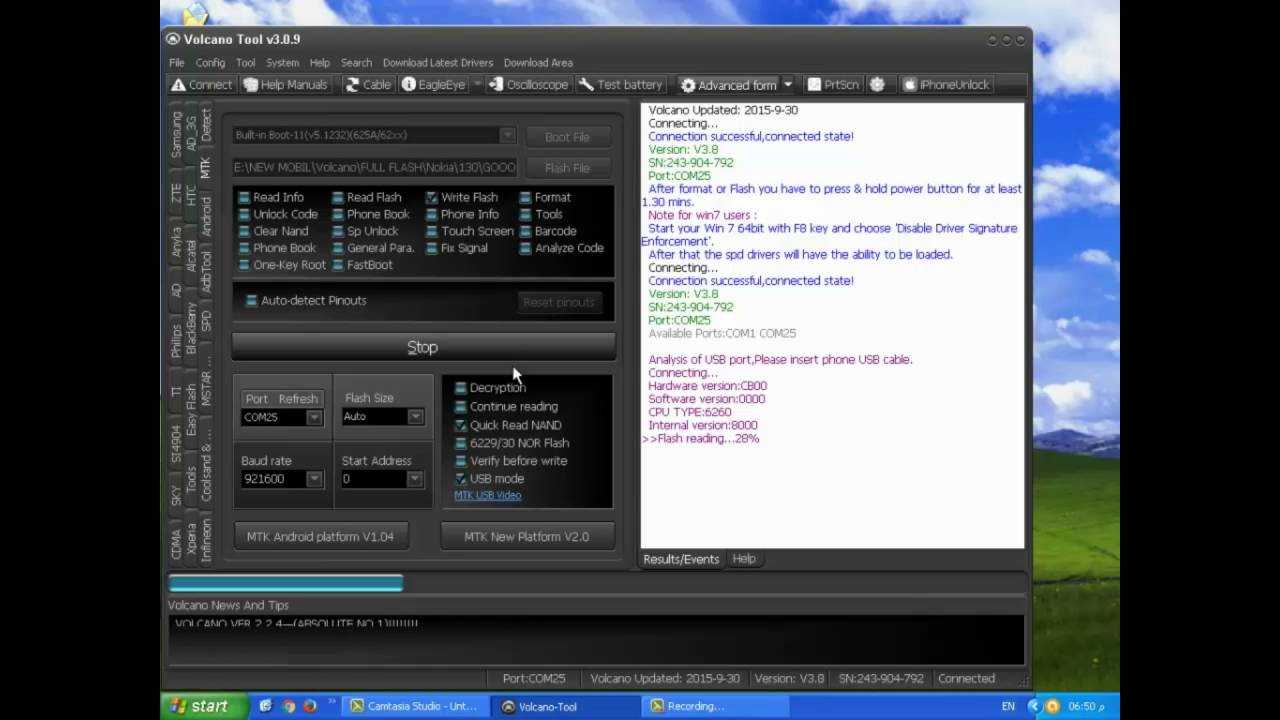Tick the Read Flash checkbox
Image resolution: width=1280 pixels, height=720 pixels.
coord(338,197)
